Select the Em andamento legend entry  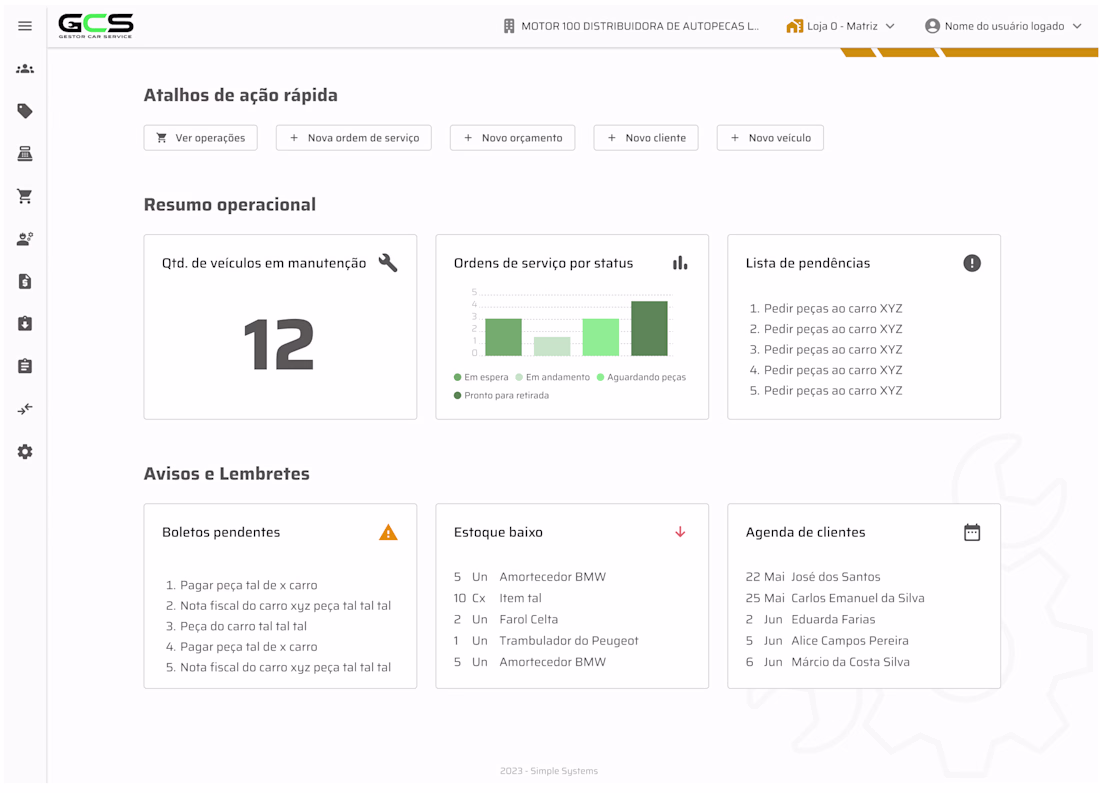coord(553,377)
